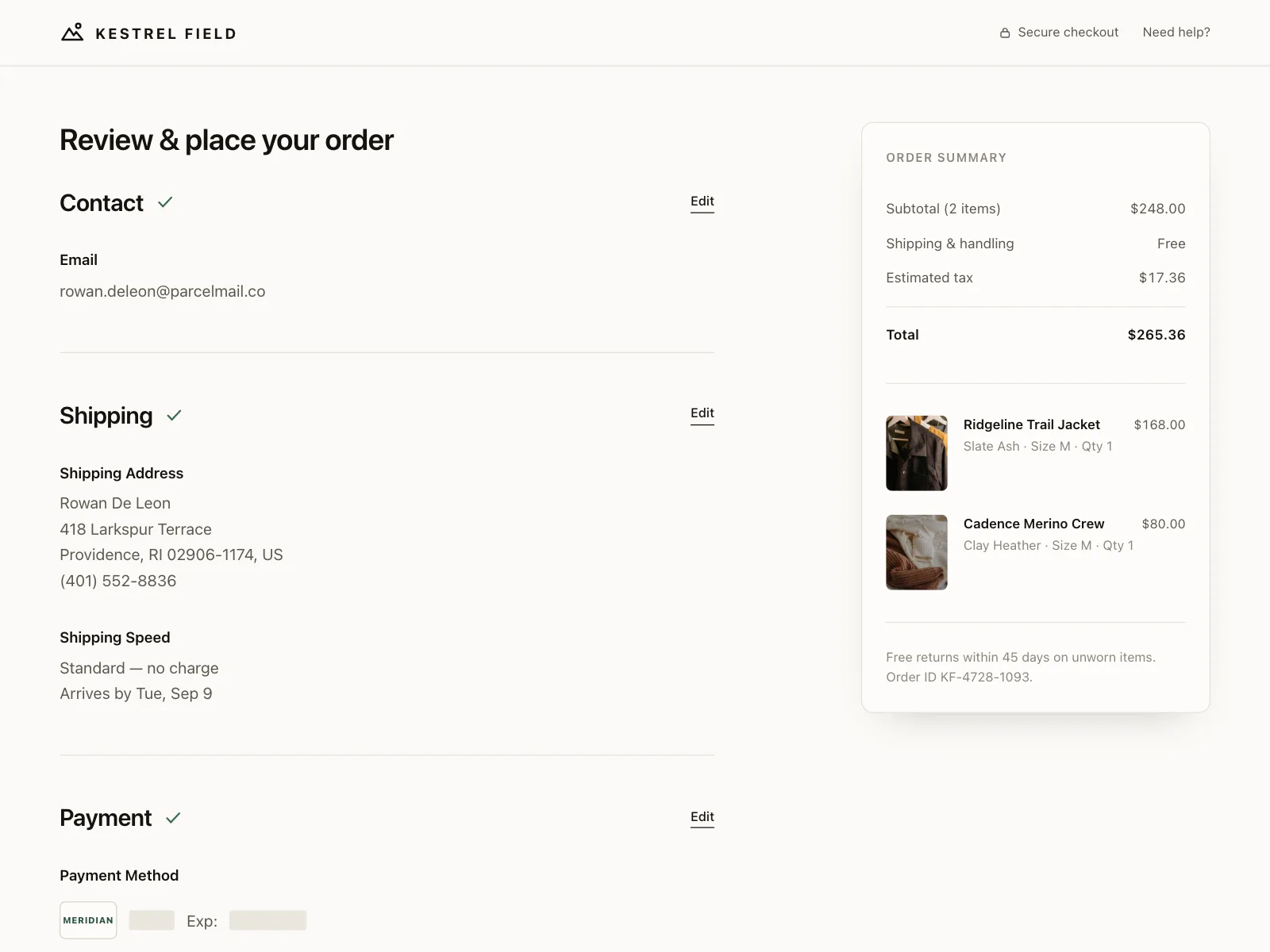Image resolution: width=1270 pixels, height=952 pixels.
Task: Click the Shipping section checkmark icon
Action: pyautogui.click(x=175, y=415)
